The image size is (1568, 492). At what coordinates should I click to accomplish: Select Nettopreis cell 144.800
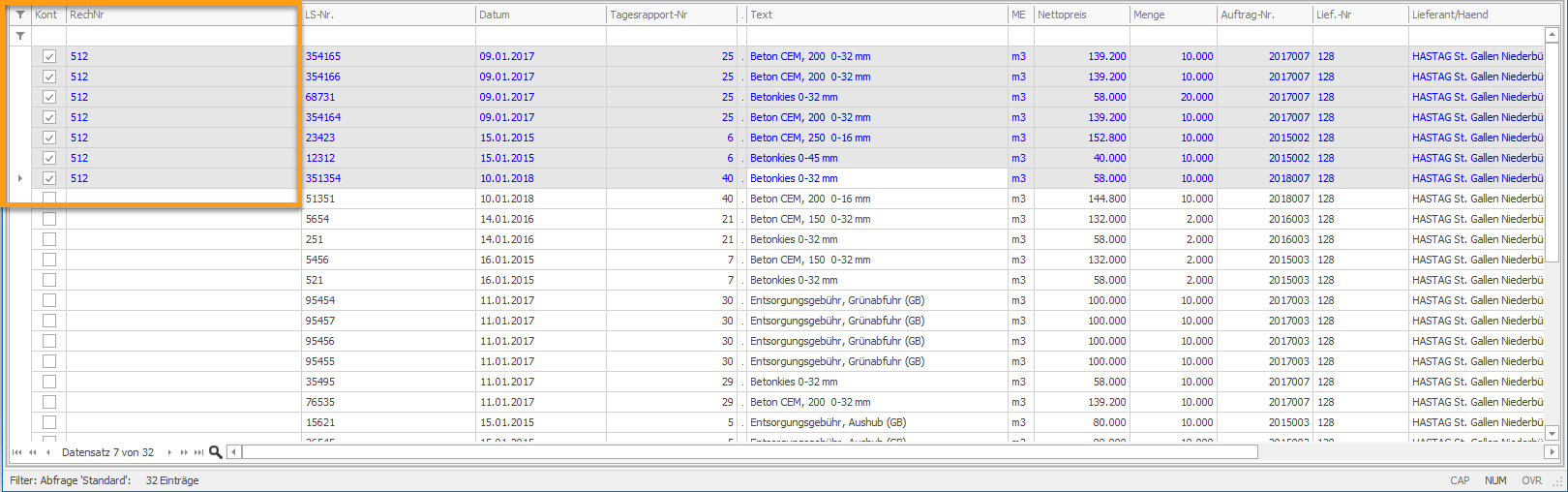[x=1082, y=199]
